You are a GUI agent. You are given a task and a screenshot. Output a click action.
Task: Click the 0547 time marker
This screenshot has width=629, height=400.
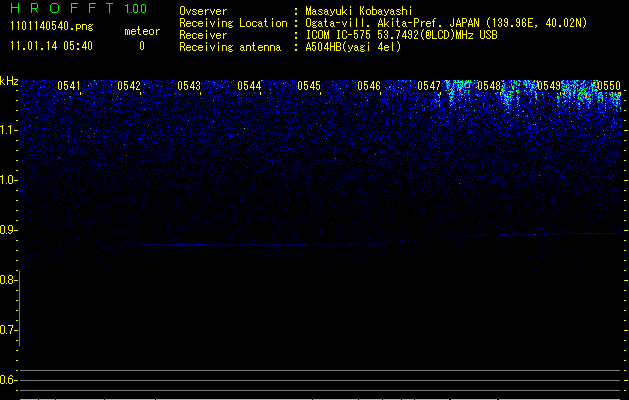[429, 86]
